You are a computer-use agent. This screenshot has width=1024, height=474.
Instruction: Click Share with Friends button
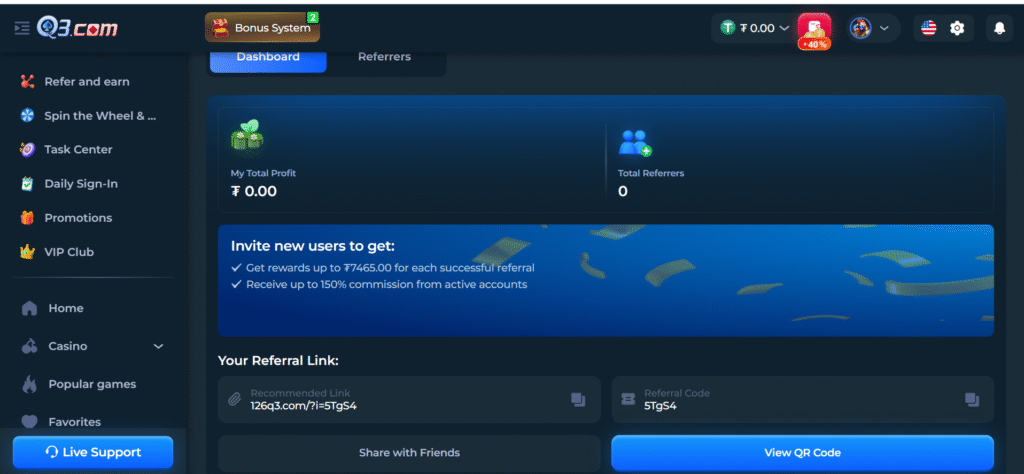click(x=409, y=453)
